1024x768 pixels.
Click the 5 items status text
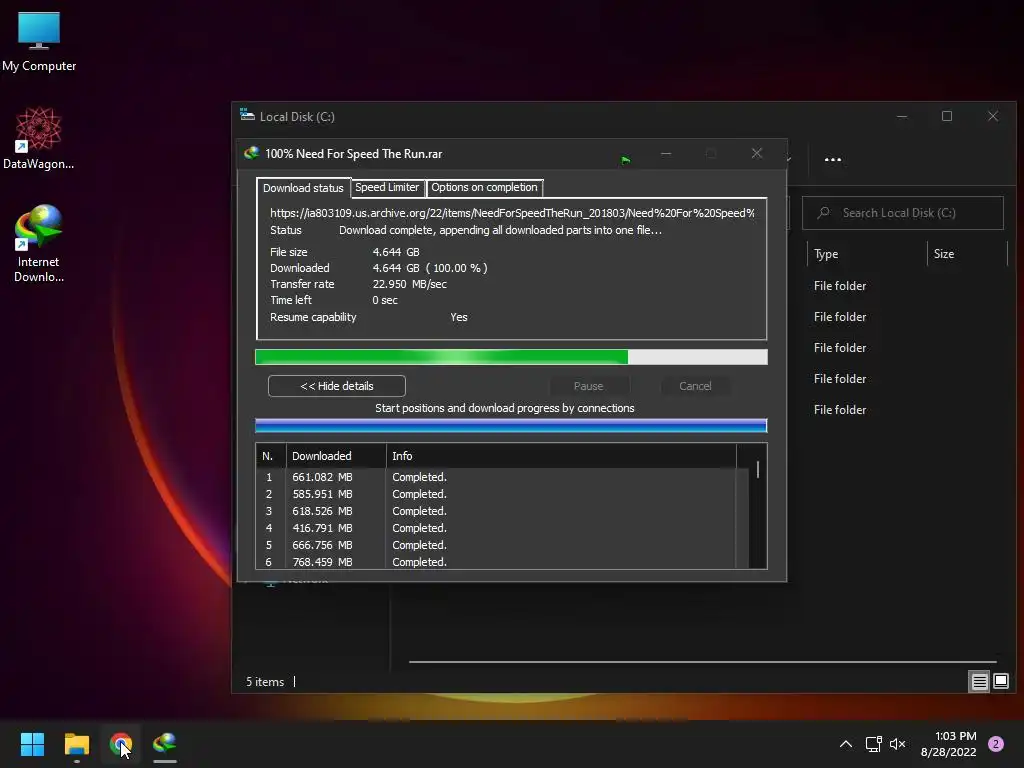point(265,682)
